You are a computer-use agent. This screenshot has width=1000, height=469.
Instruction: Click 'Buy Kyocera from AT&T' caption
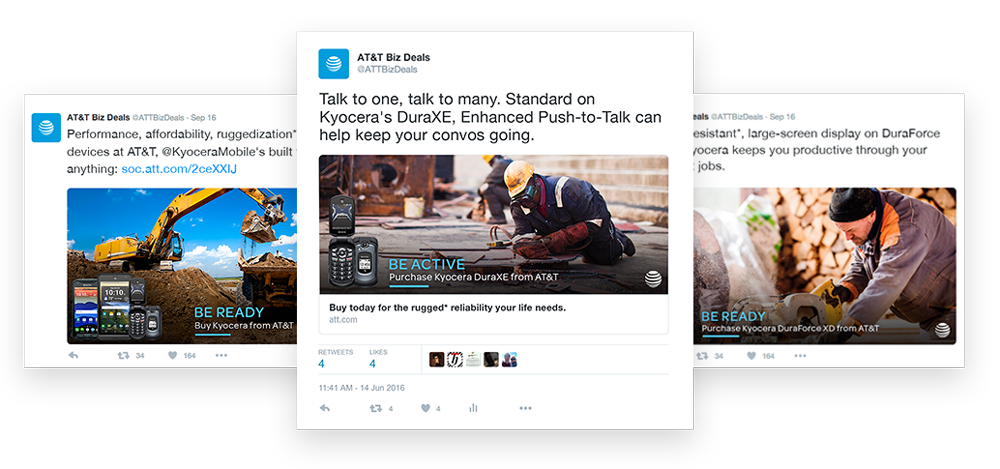click(x=244, y=325)
